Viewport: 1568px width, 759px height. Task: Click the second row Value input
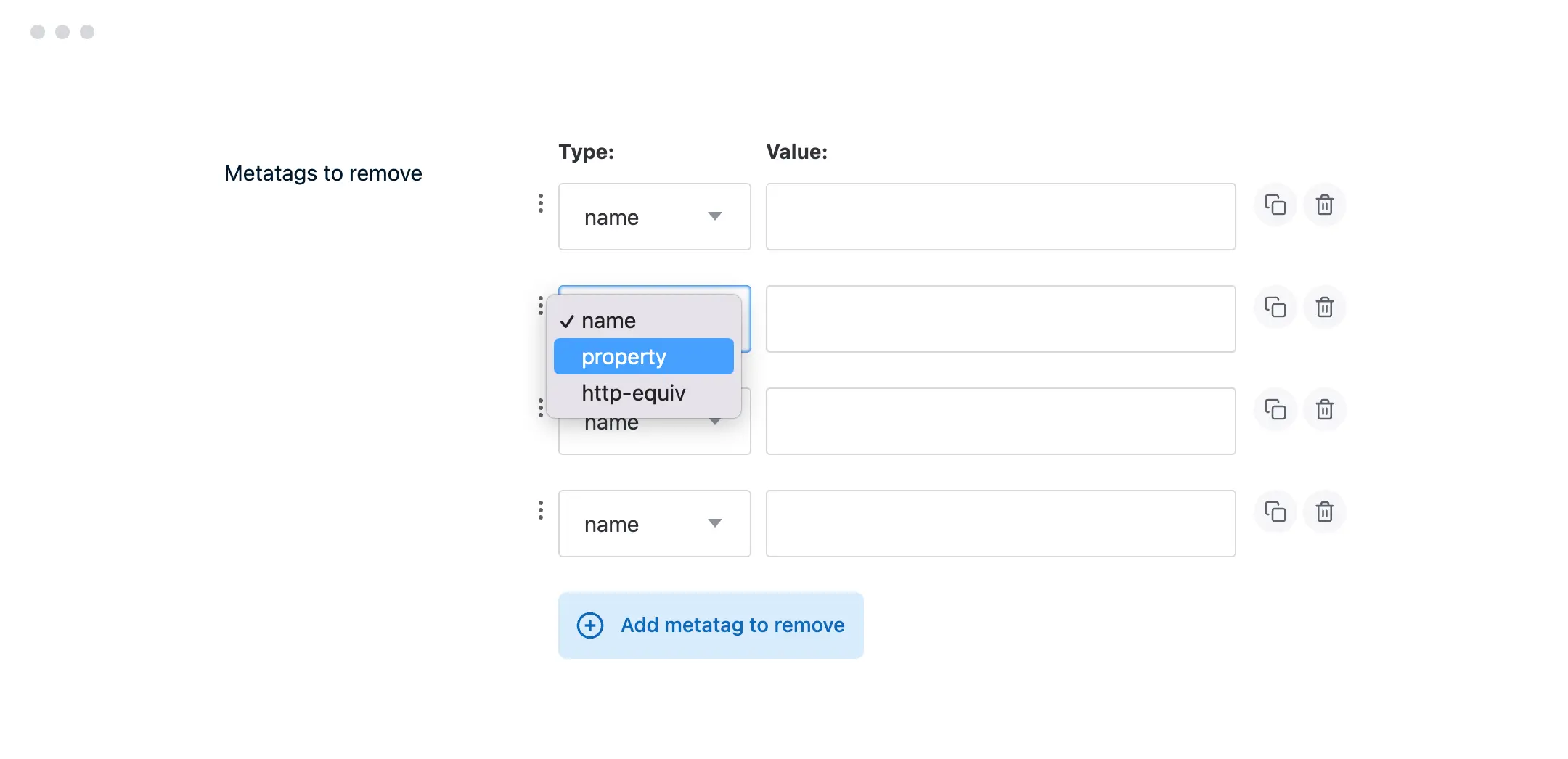(x=1000, y=319)
